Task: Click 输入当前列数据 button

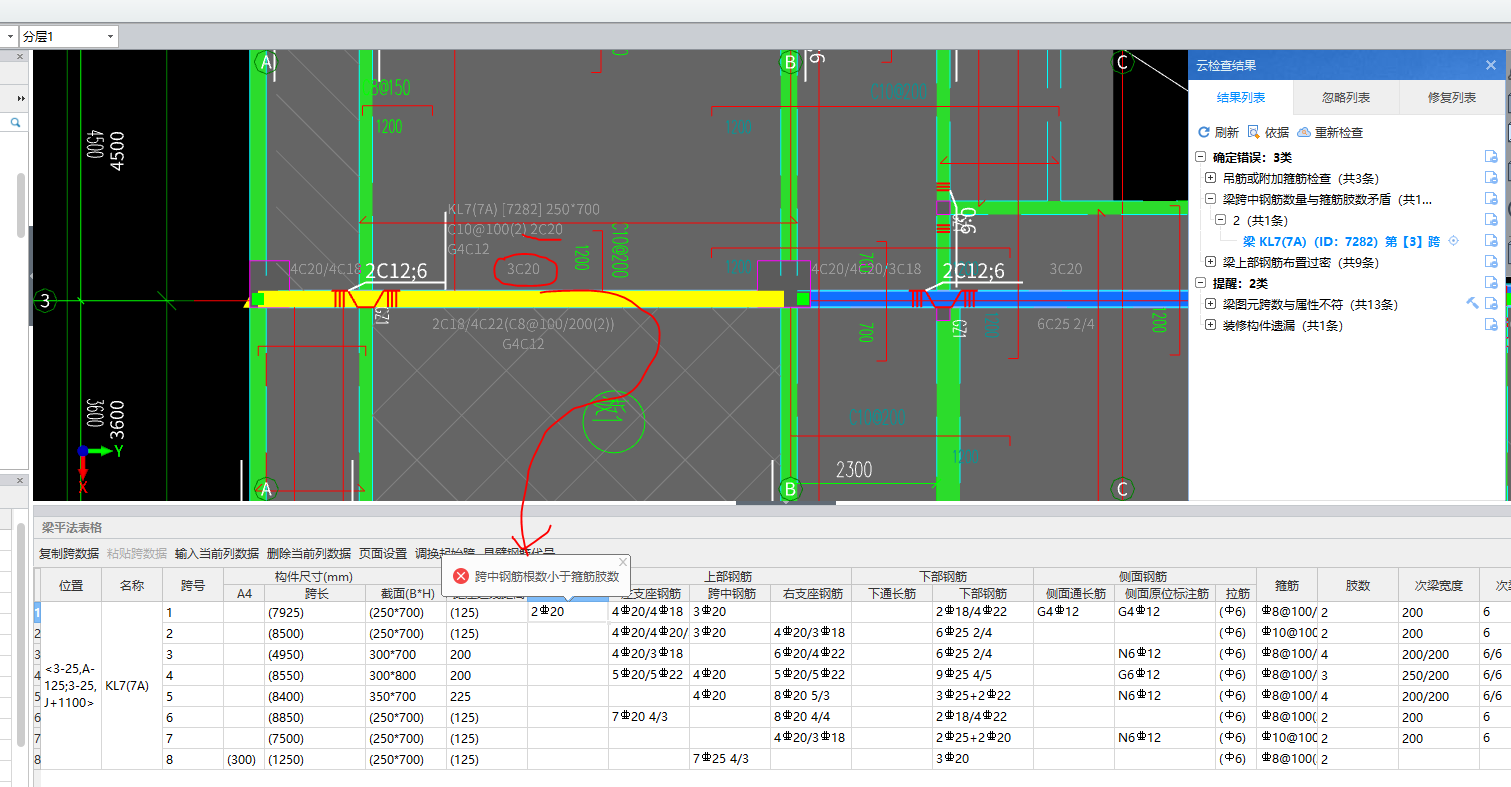Action: (x=217, y=553)
